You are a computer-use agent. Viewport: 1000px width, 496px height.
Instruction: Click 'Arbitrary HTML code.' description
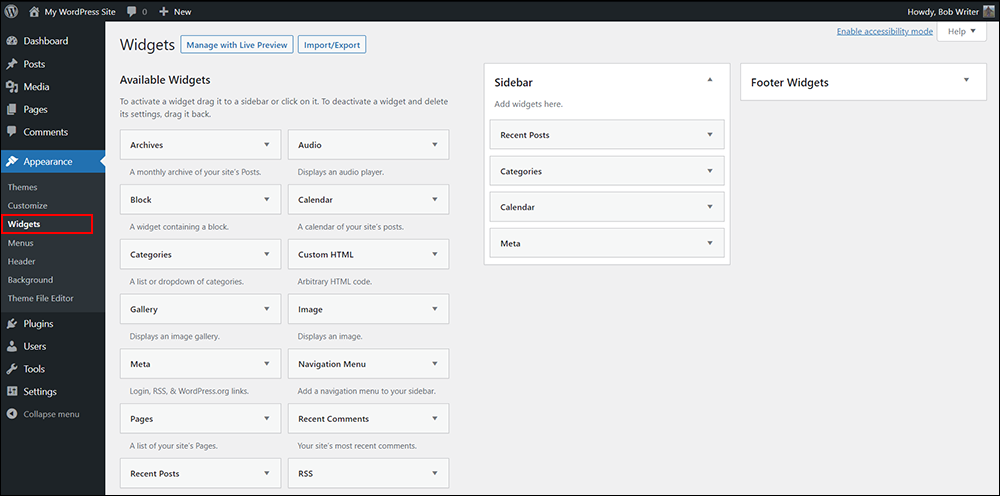[335, 281]
